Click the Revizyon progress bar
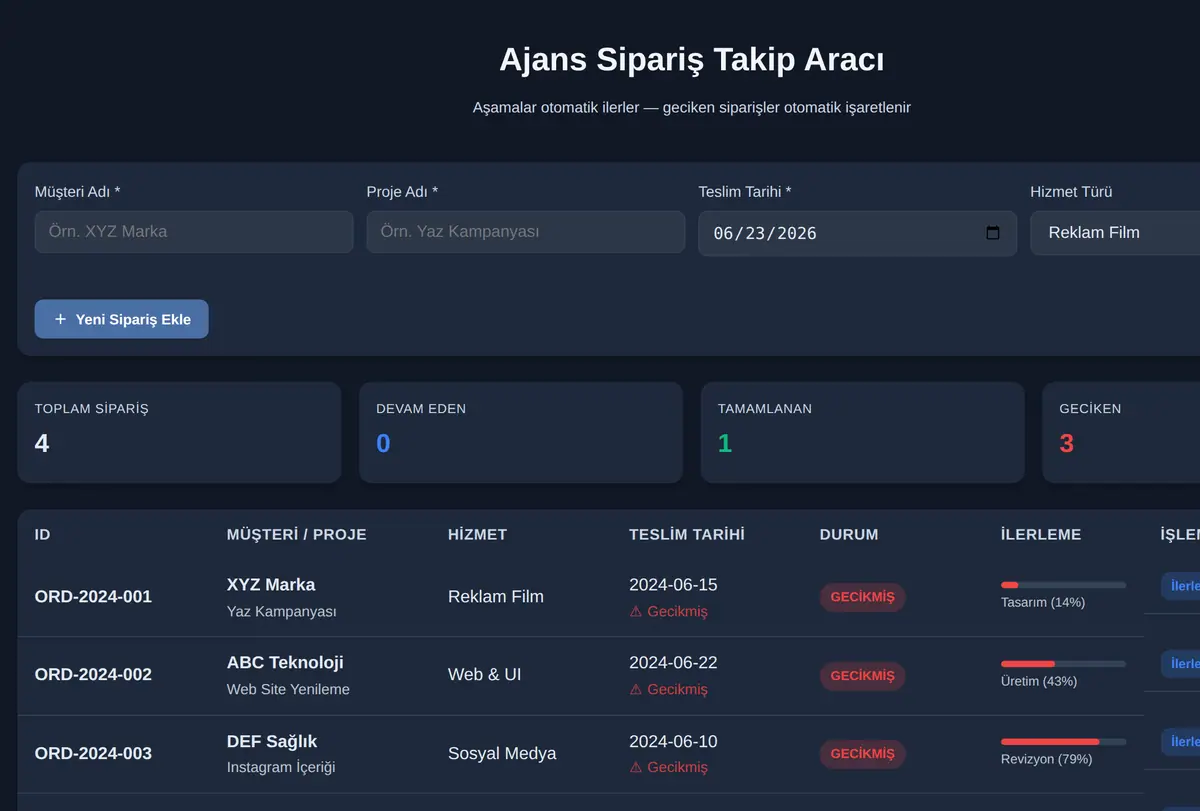The image size is (1200, 811). click(x=1063, y=742)
